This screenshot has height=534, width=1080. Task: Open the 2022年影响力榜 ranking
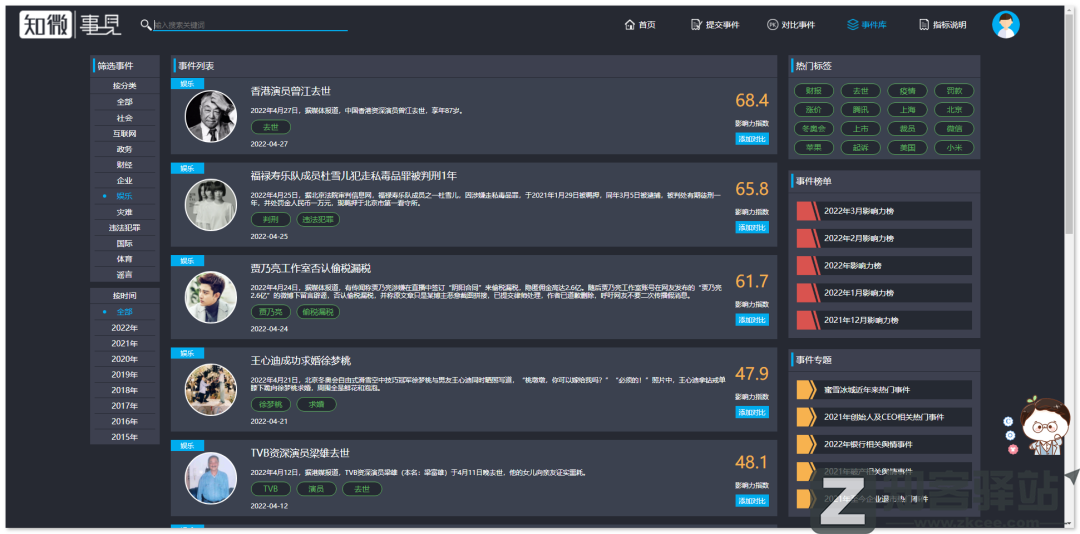(x=852, y=266)
